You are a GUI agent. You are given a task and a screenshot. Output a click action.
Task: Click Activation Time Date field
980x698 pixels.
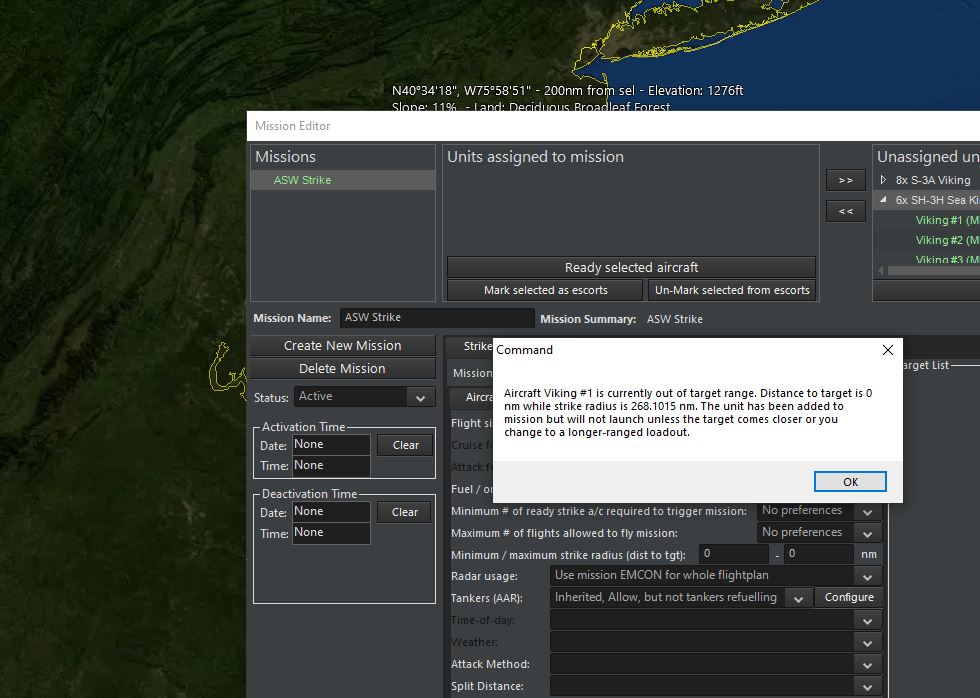(331, 444)
